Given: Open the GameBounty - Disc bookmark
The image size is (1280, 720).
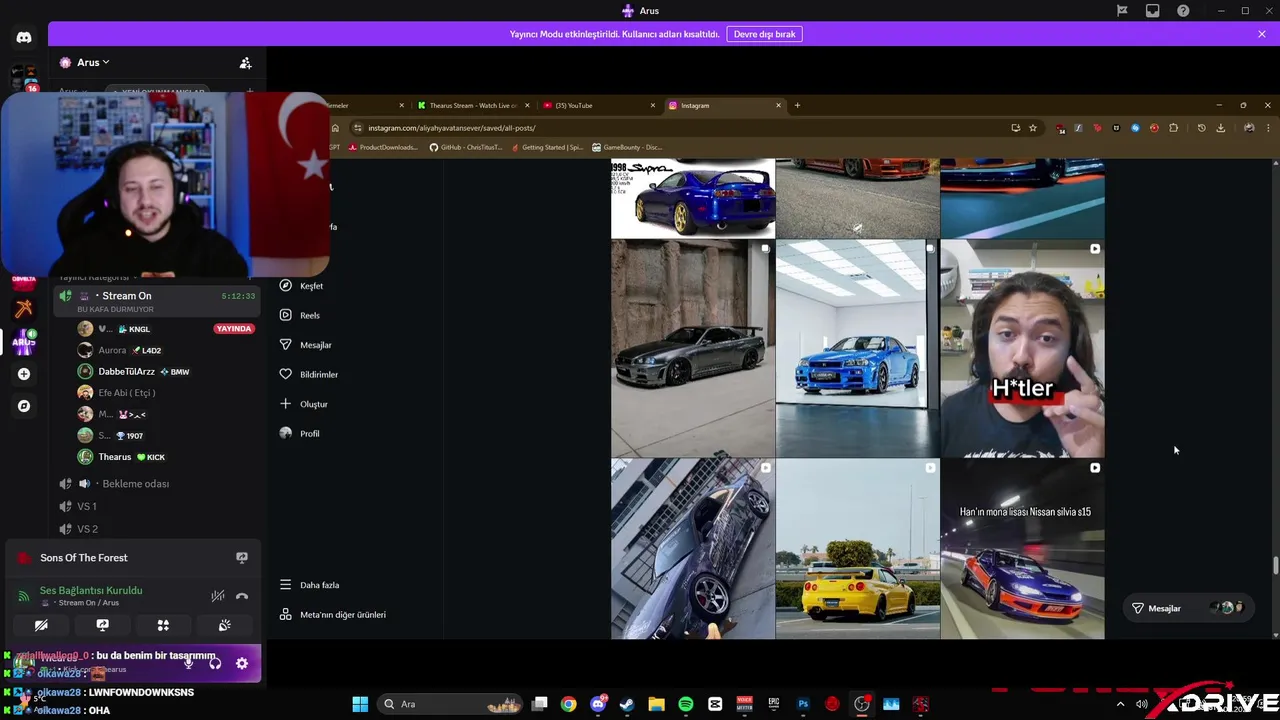Looking at the screenshot, I should [x=627, y=147].
